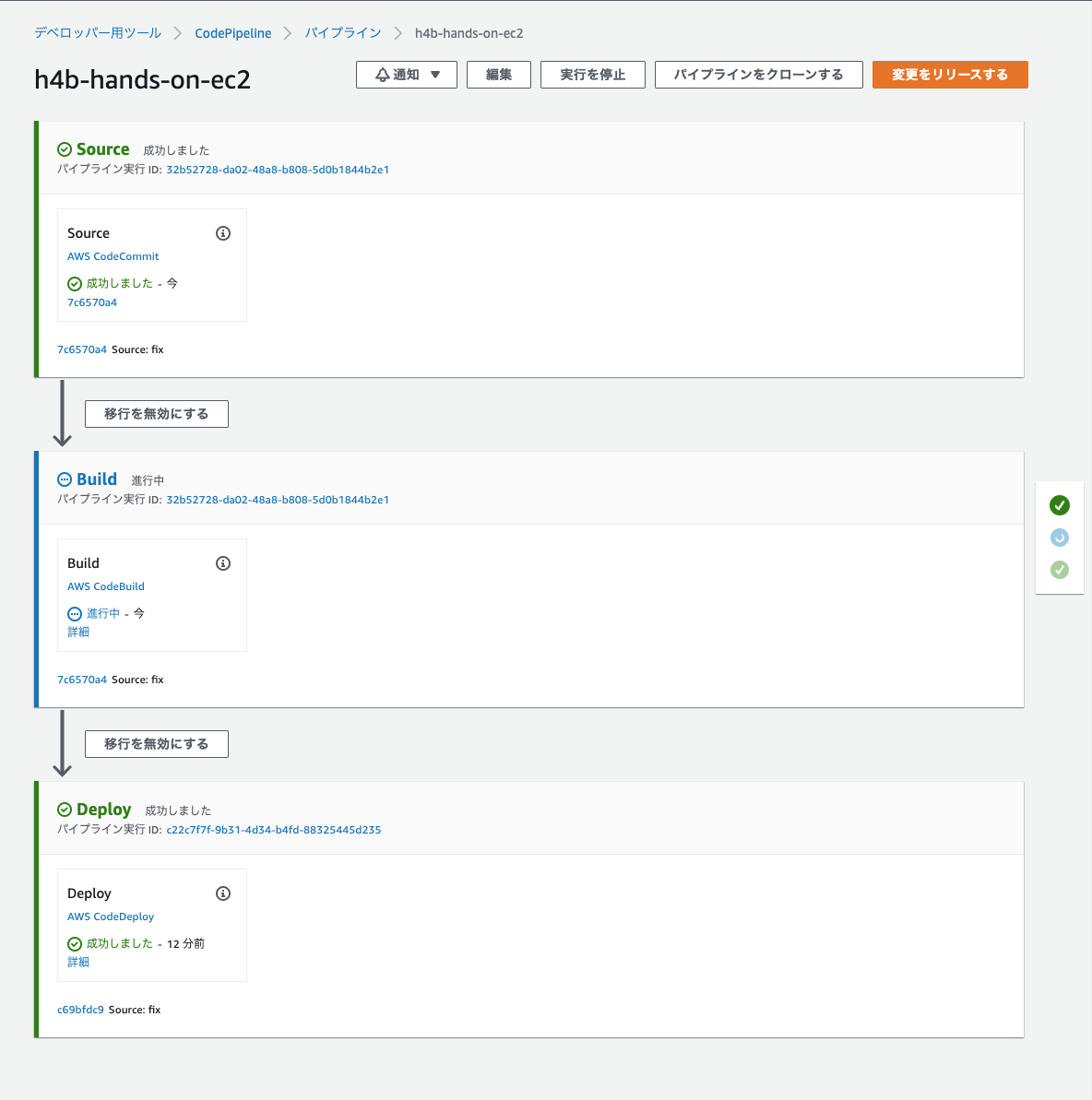Open AWS CodeCommit provider link
This screenshot has width=1092, height=1100.
[x=113, y=256]
